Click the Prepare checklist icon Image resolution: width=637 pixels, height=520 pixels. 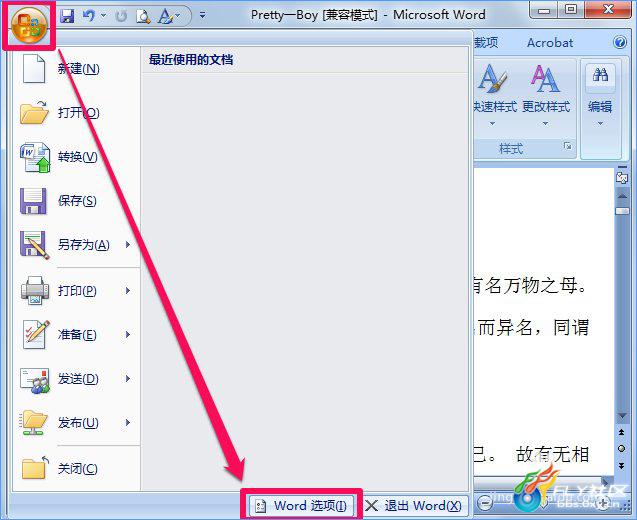[36, 334]
